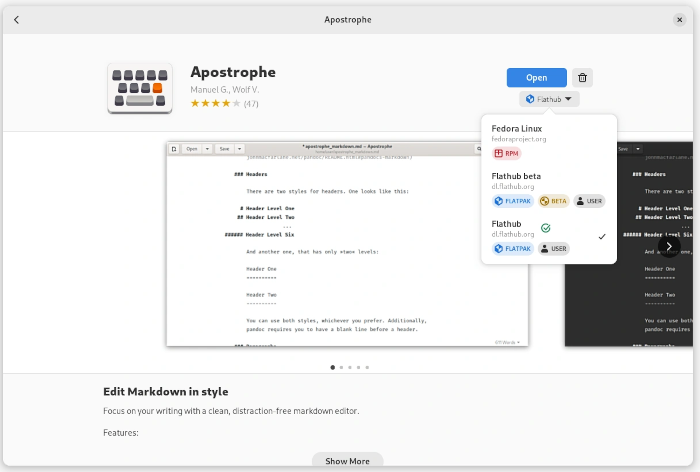The image size is (700, 472).
Task: Open the Apostrophe application
Action: click(x=536, y=78)
